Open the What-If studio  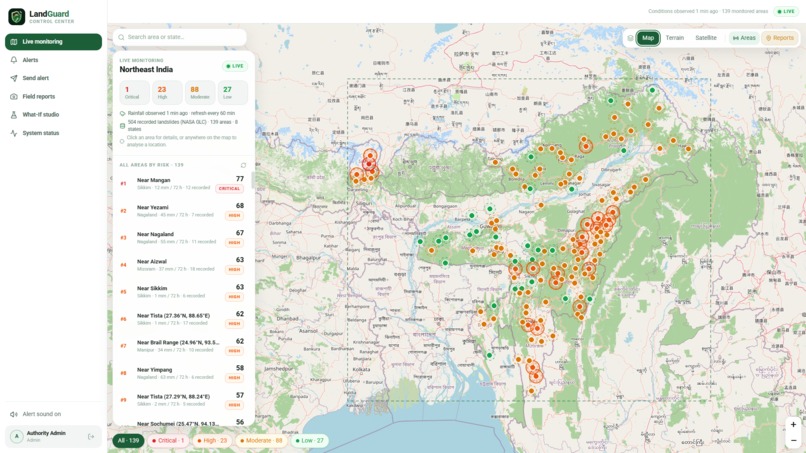click(53, 115)
